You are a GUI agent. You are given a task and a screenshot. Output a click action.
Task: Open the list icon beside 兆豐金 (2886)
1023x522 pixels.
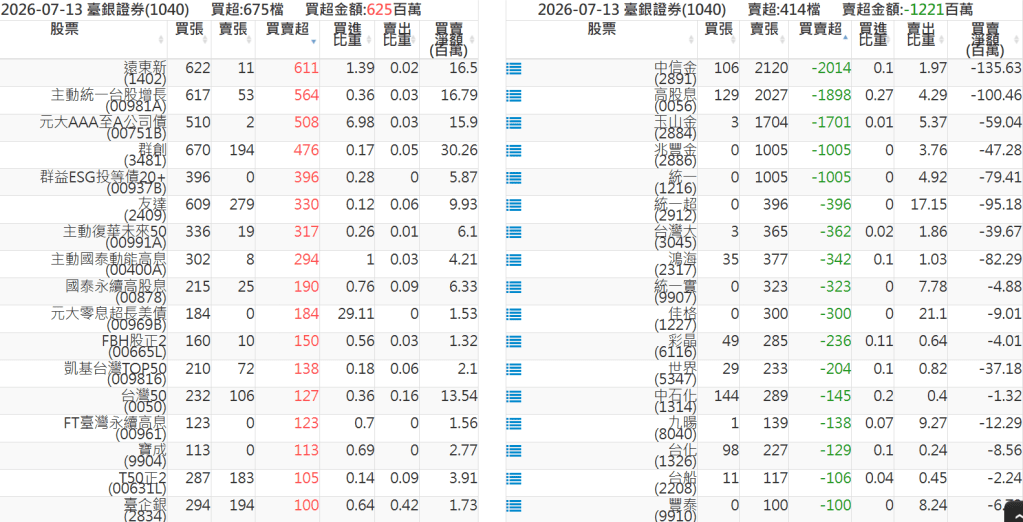coord(513,151)
